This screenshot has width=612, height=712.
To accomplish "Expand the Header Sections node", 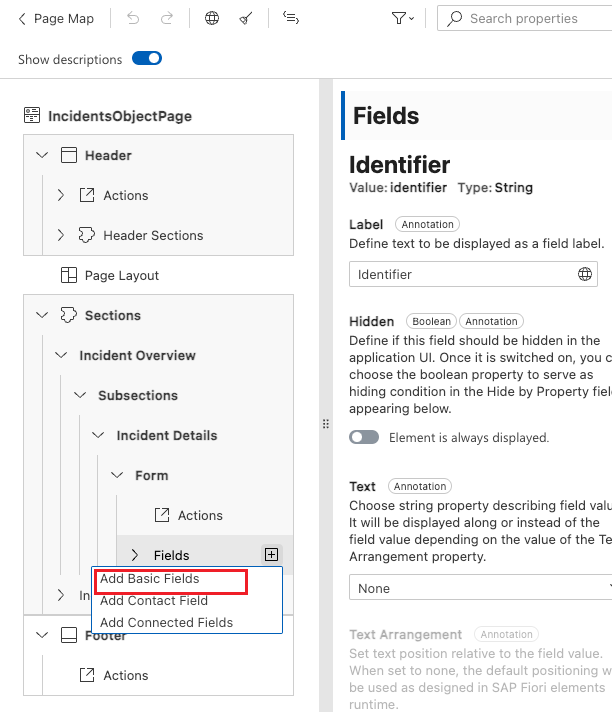I will 60,235.
